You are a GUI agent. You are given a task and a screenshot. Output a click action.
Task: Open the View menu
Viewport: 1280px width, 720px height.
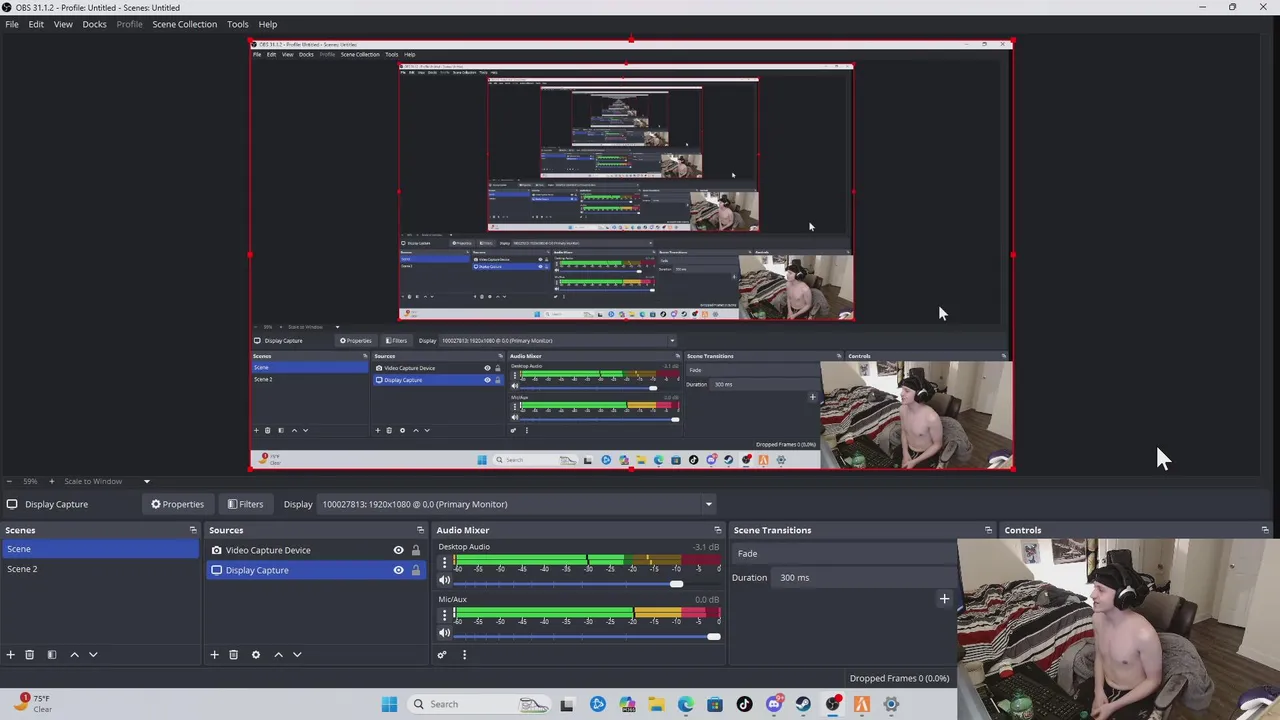tap(63, 24)
